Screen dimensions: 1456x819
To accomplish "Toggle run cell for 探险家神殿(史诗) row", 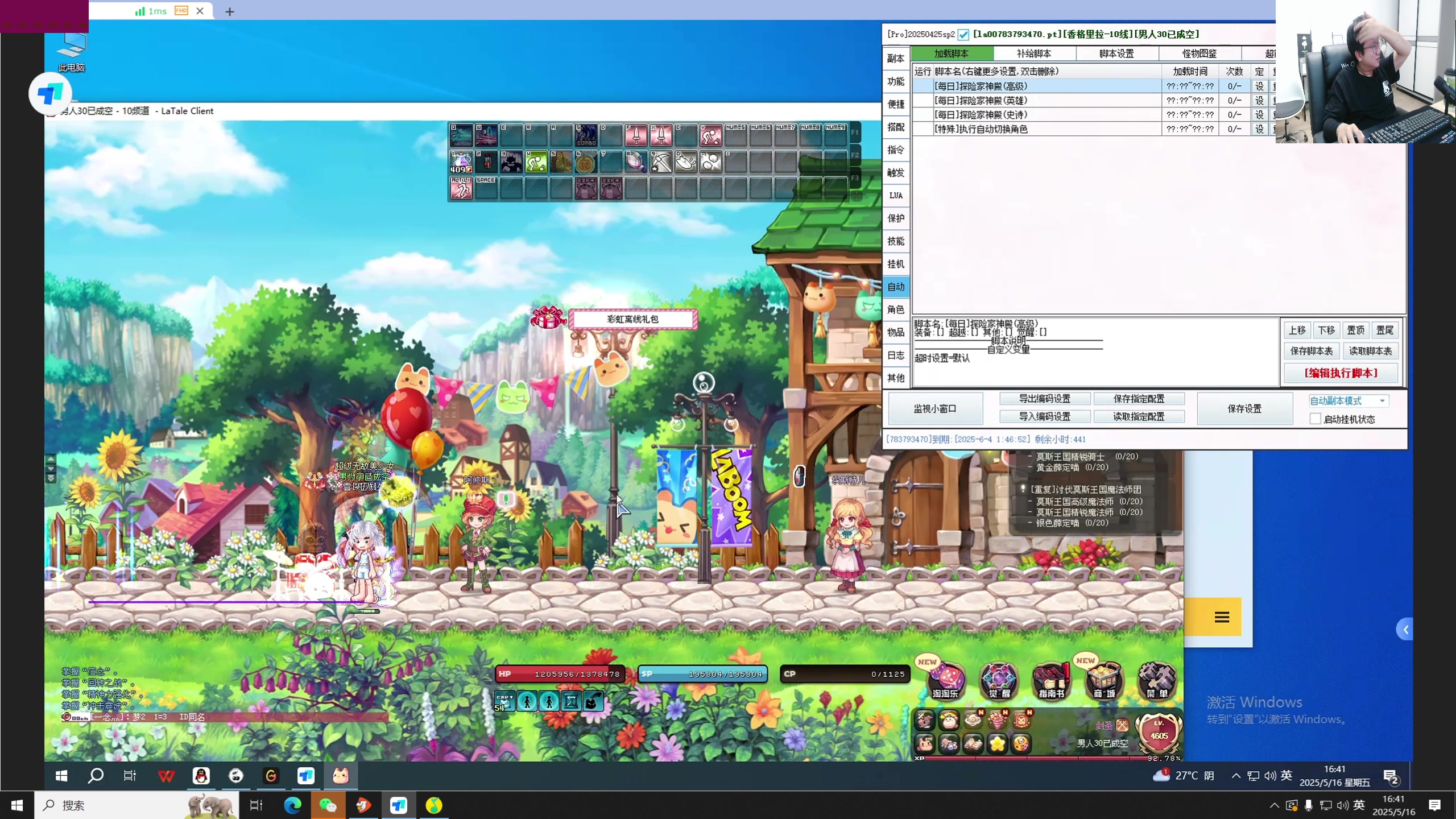I will point(923,115).
